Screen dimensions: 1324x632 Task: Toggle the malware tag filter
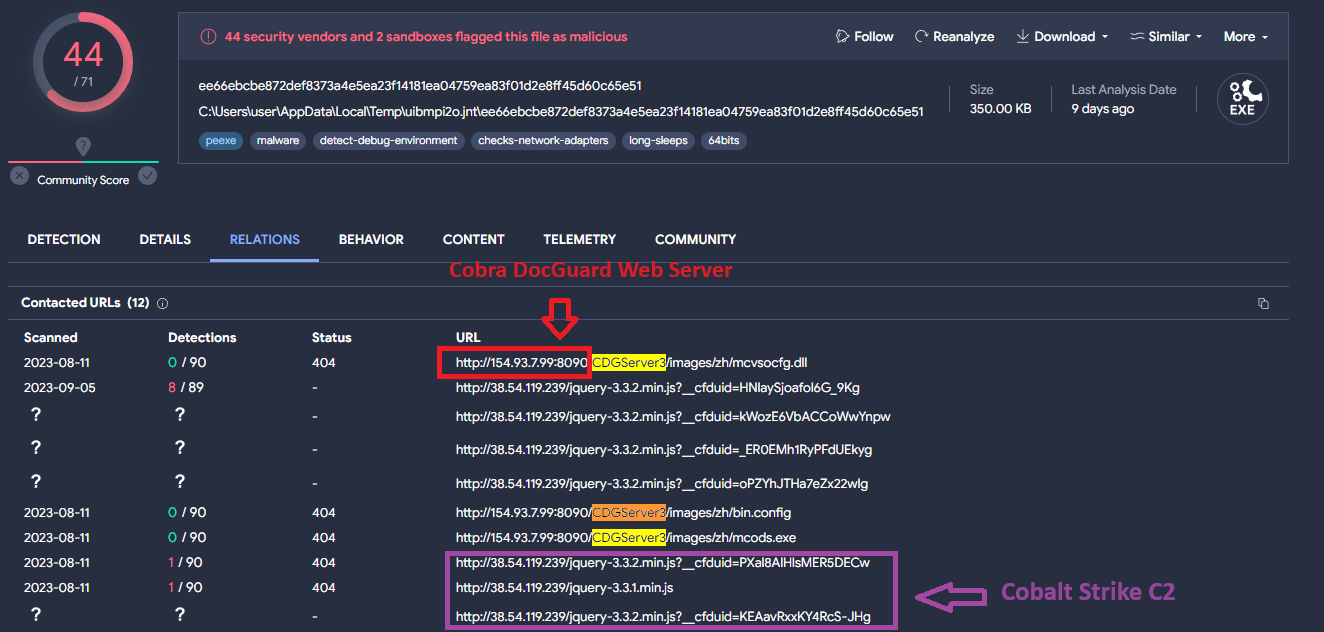tap(277, 140)
